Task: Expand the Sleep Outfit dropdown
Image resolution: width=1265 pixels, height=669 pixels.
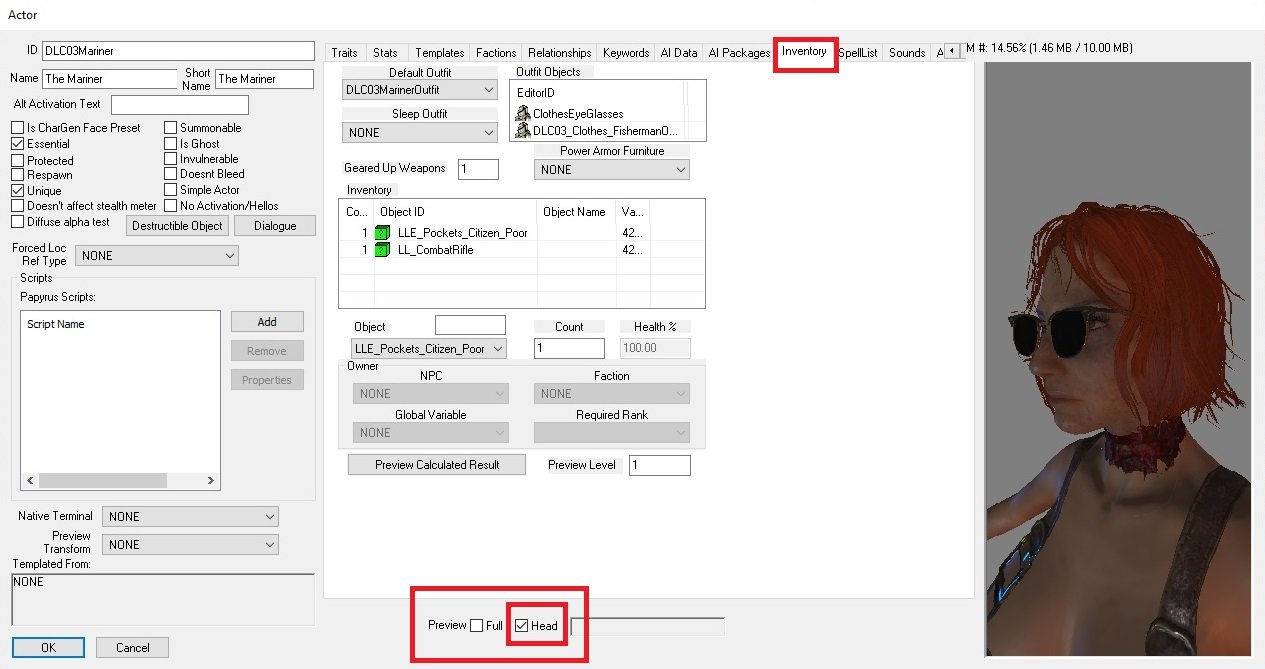Action: (x=419, y=133)
